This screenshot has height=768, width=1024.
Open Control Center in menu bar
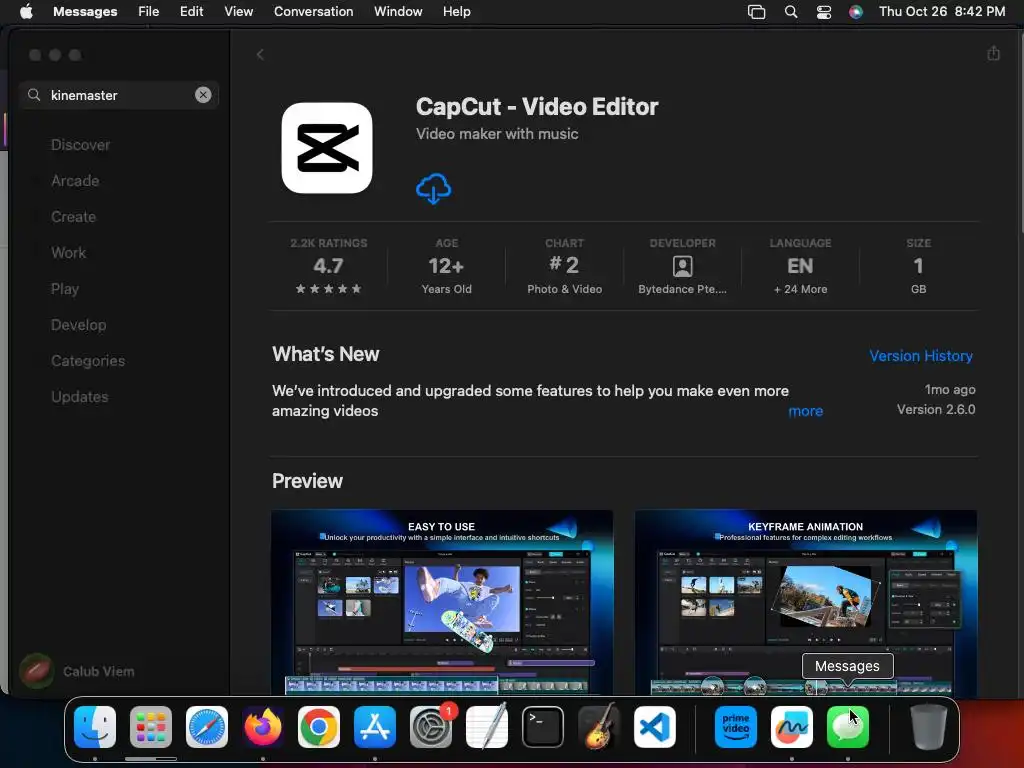[824, 12]
